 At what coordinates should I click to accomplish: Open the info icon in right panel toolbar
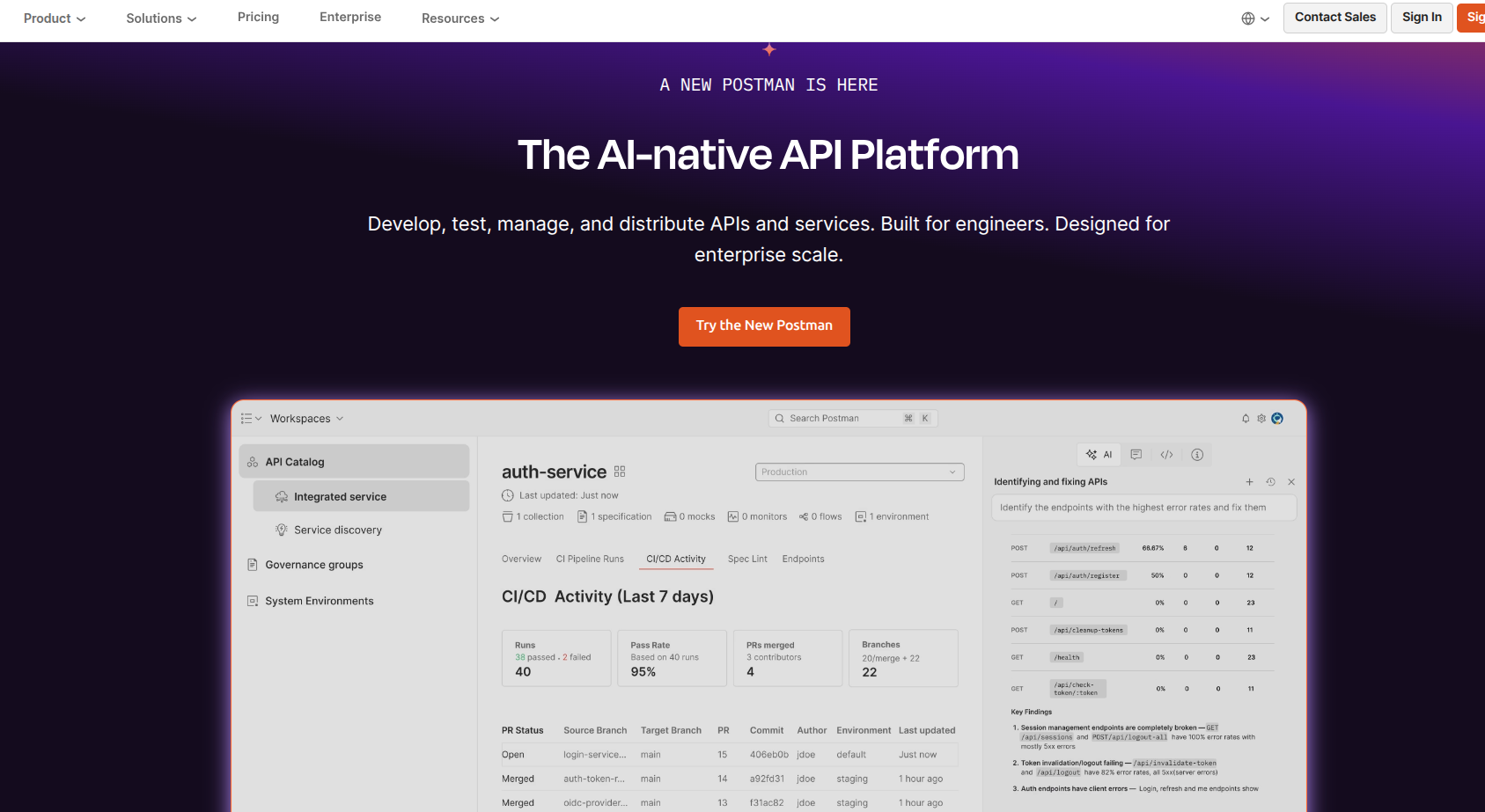point(1197,455)
